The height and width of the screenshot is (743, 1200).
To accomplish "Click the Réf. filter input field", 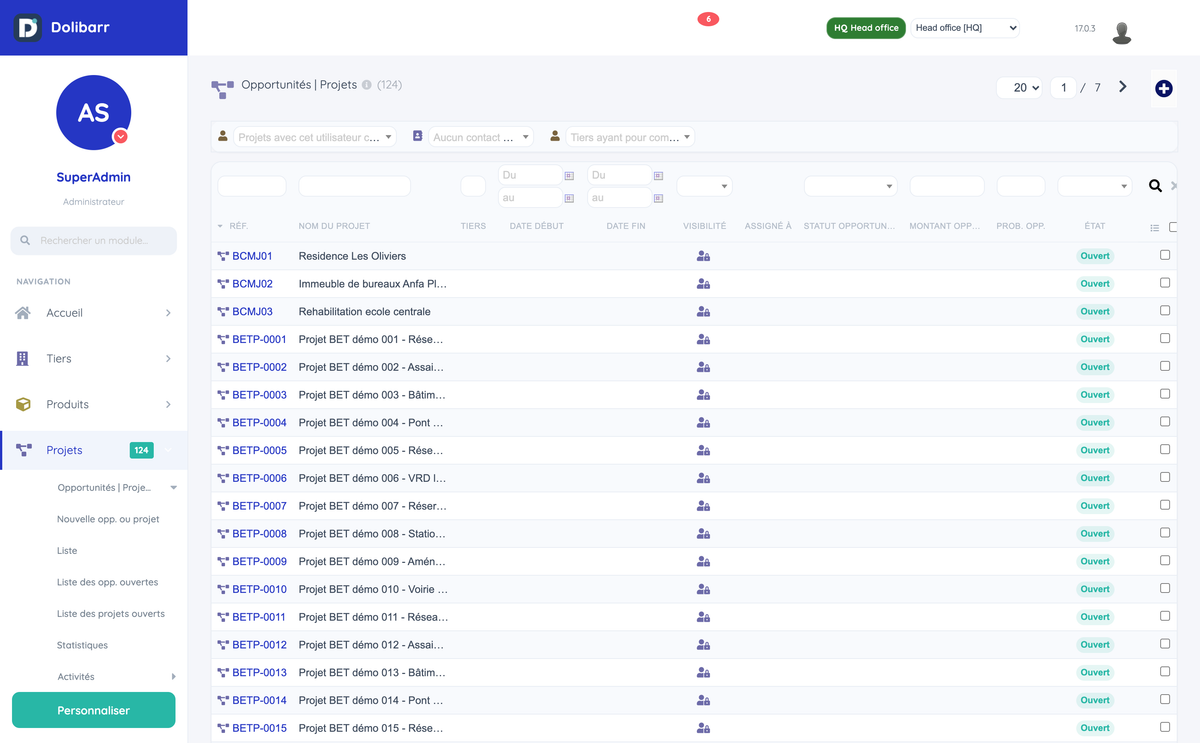I will [x=252, y=186].
